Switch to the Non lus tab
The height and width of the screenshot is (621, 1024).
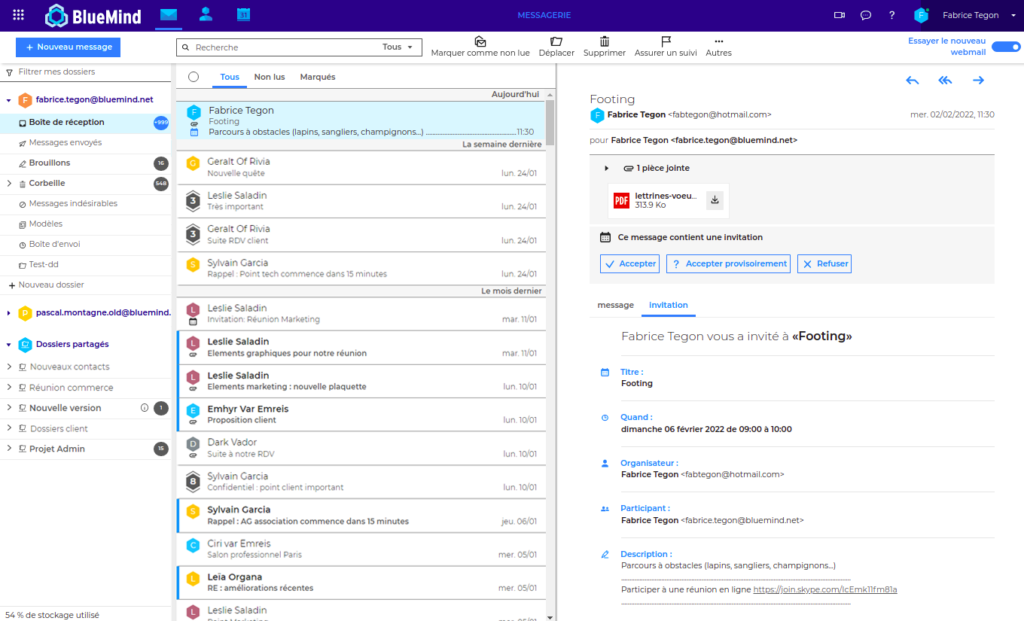(269, 77)
